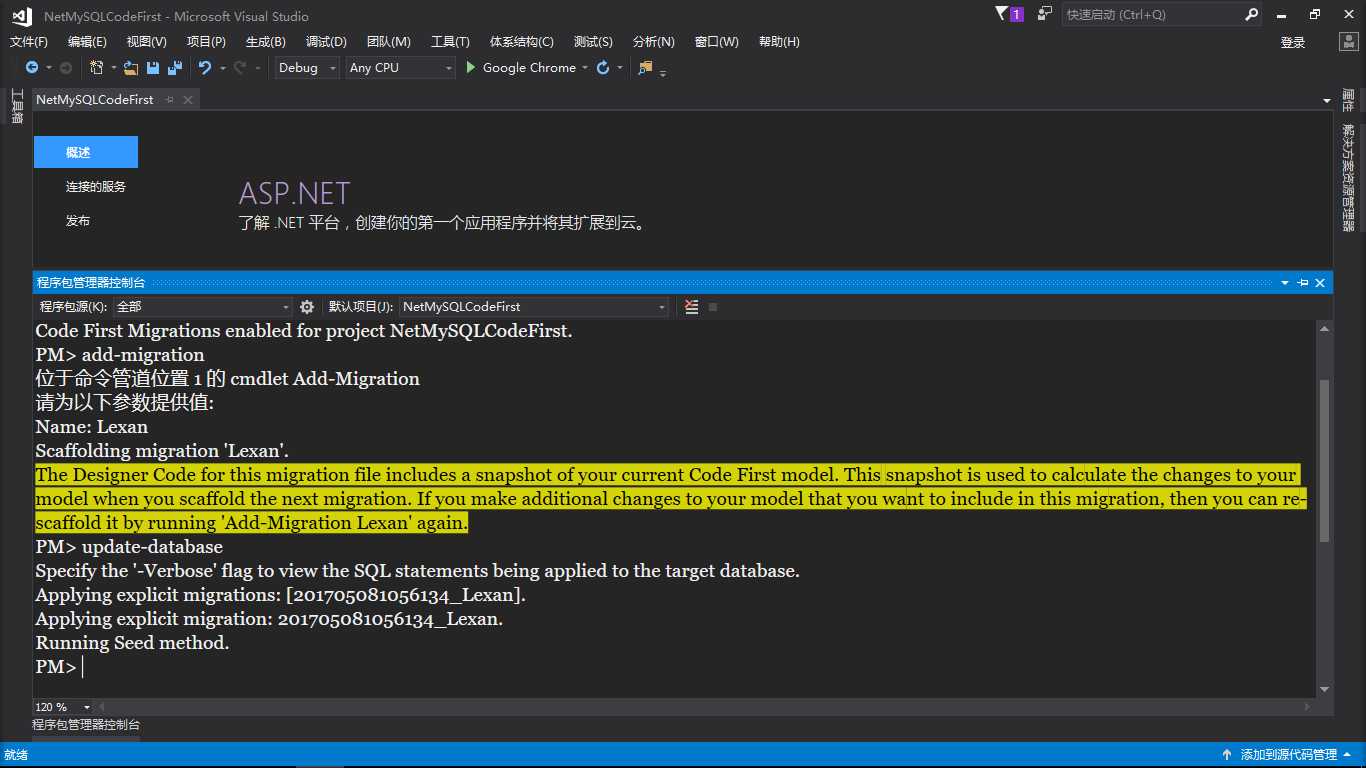Click the send feedback icon

click(1045, 14)
